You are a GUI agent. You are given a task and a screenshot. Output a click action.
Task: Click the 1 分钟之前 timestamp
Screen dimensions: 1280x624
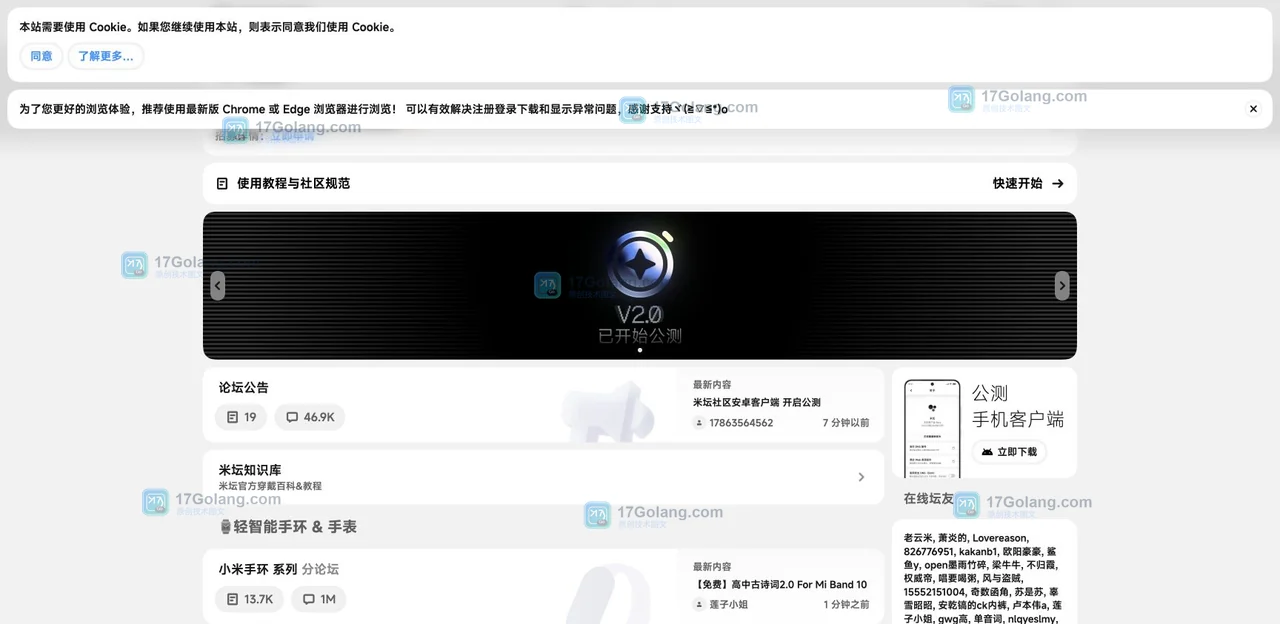[x=846, y=605]
